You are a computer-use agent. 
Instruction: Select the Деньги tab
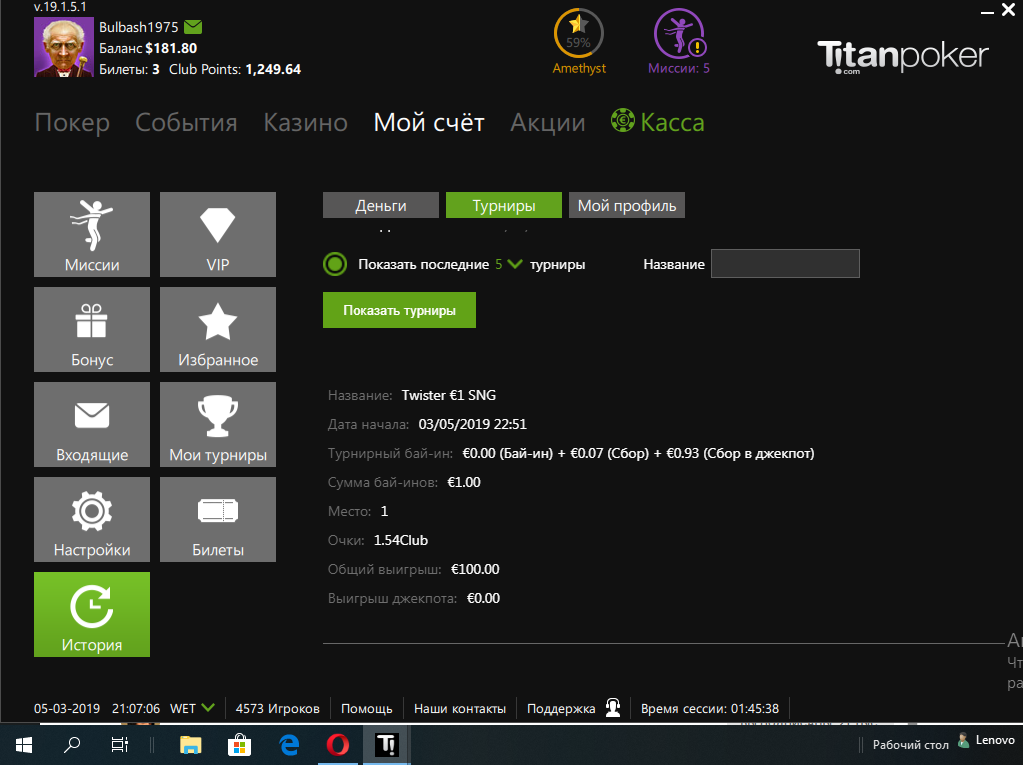coord(381,205)
